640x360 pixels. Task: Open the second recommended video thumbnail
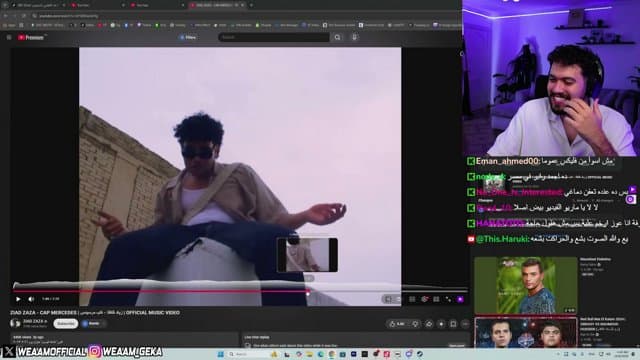point(526,333)
